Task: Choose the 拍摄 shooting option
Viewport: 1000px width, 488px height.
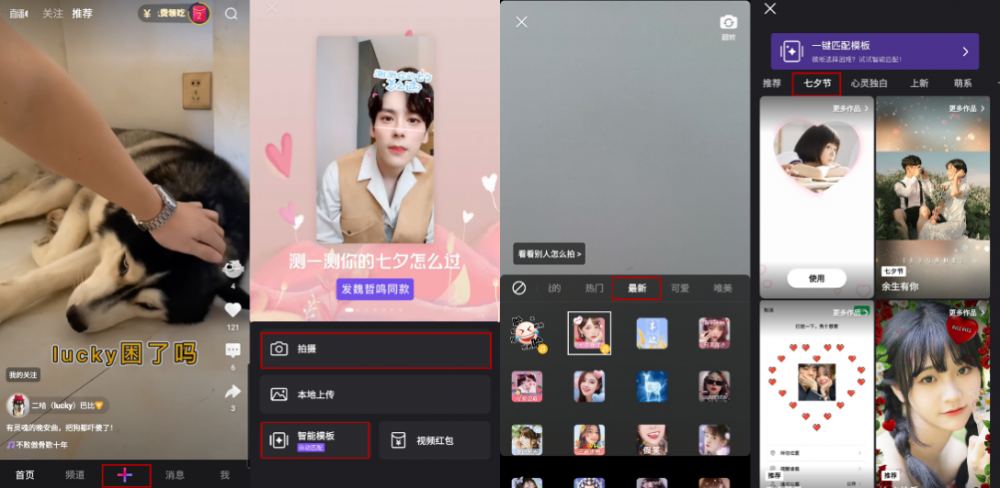Action: [375, 350]
